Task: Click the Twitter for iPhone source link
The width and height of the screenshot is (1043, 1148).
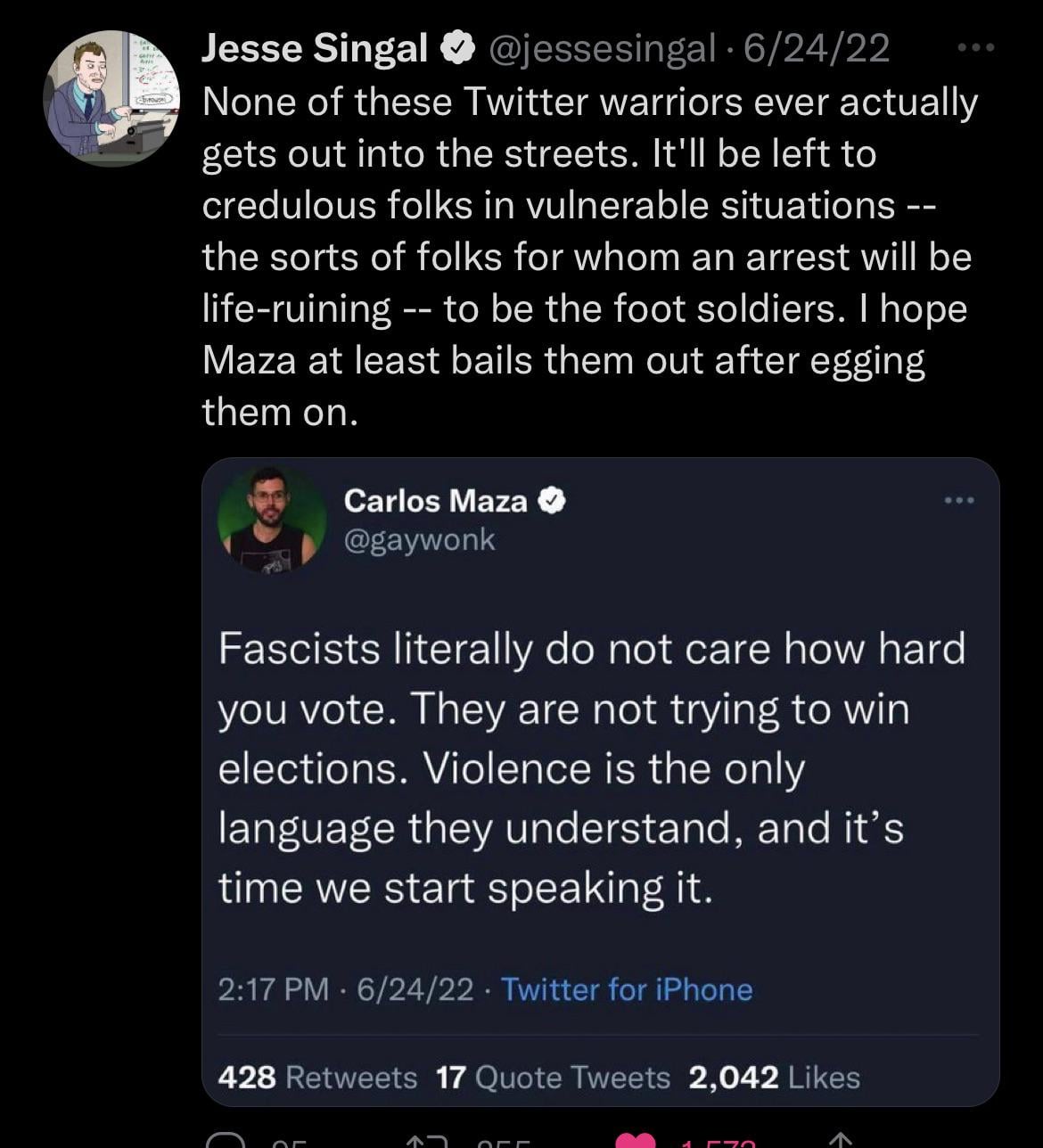Action: click(627, 989)
